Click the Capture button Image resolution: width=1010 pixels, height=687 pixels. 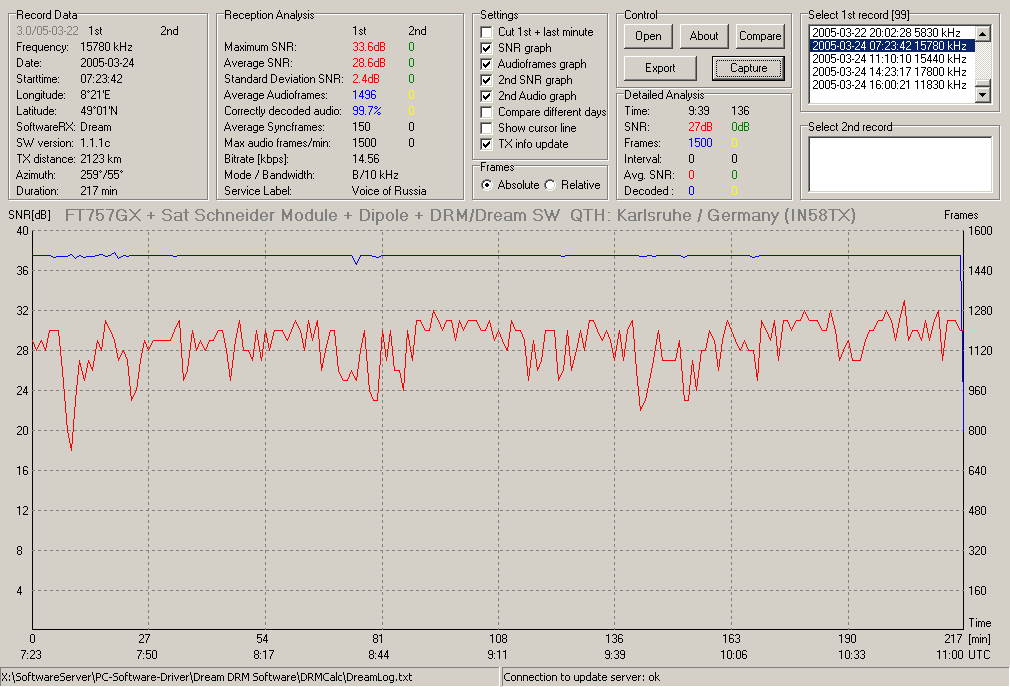click(748, 68)
